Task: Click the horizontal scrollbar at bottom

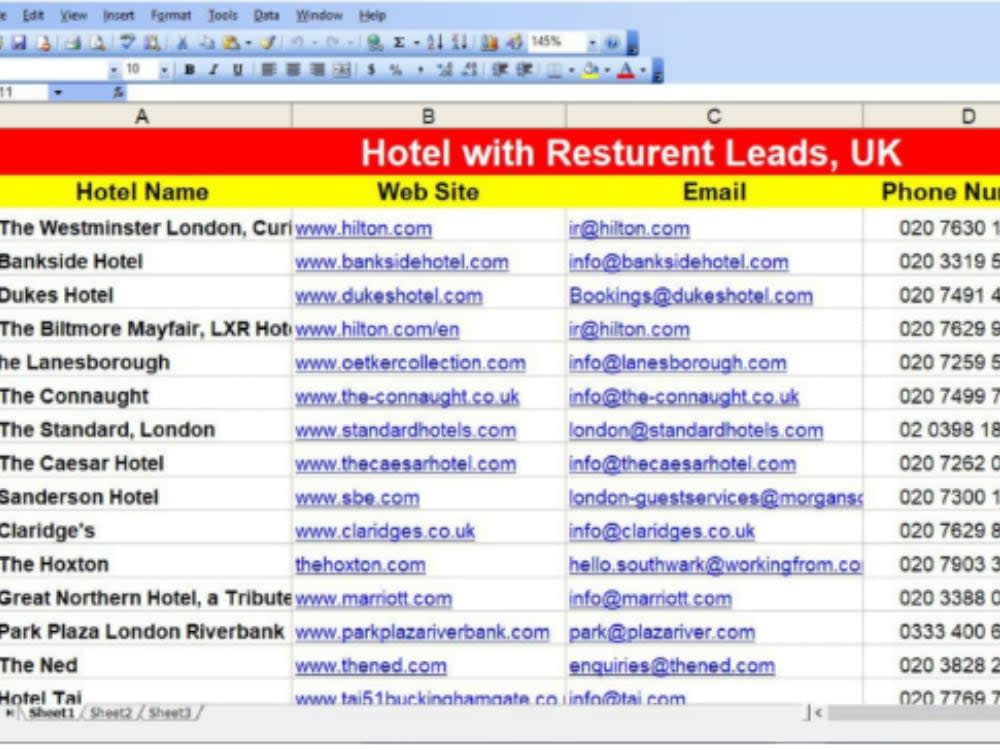Action: click(x=913, y=712)
